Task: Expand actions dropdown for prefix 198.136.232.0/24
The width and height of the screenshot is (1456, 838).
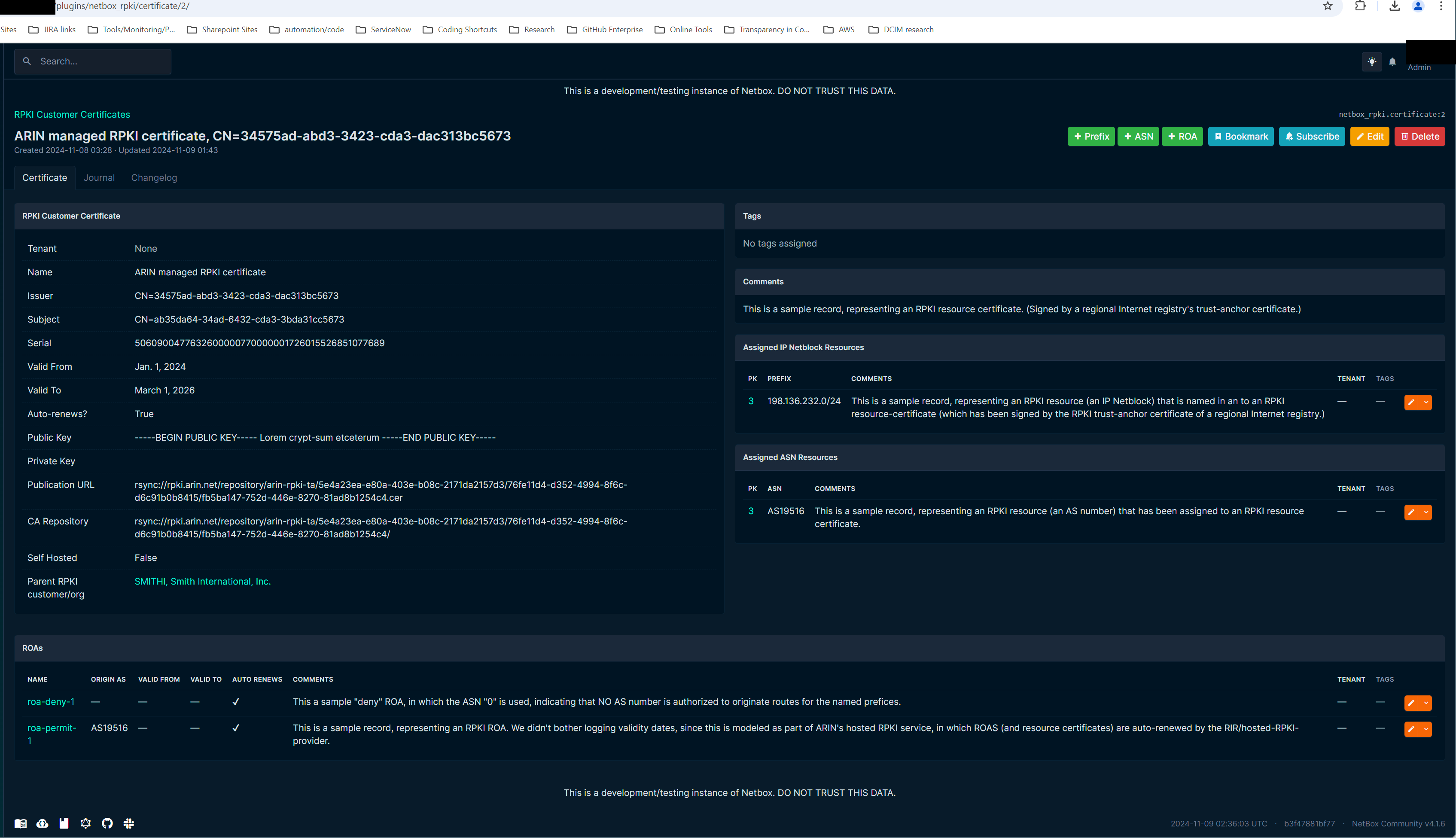Action: click(x=1426, y=402)
